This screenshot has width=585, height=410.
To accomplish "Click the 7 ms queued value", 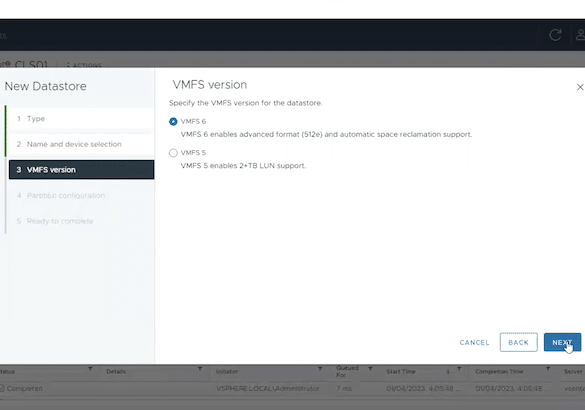I will click(x=344, y=389).
